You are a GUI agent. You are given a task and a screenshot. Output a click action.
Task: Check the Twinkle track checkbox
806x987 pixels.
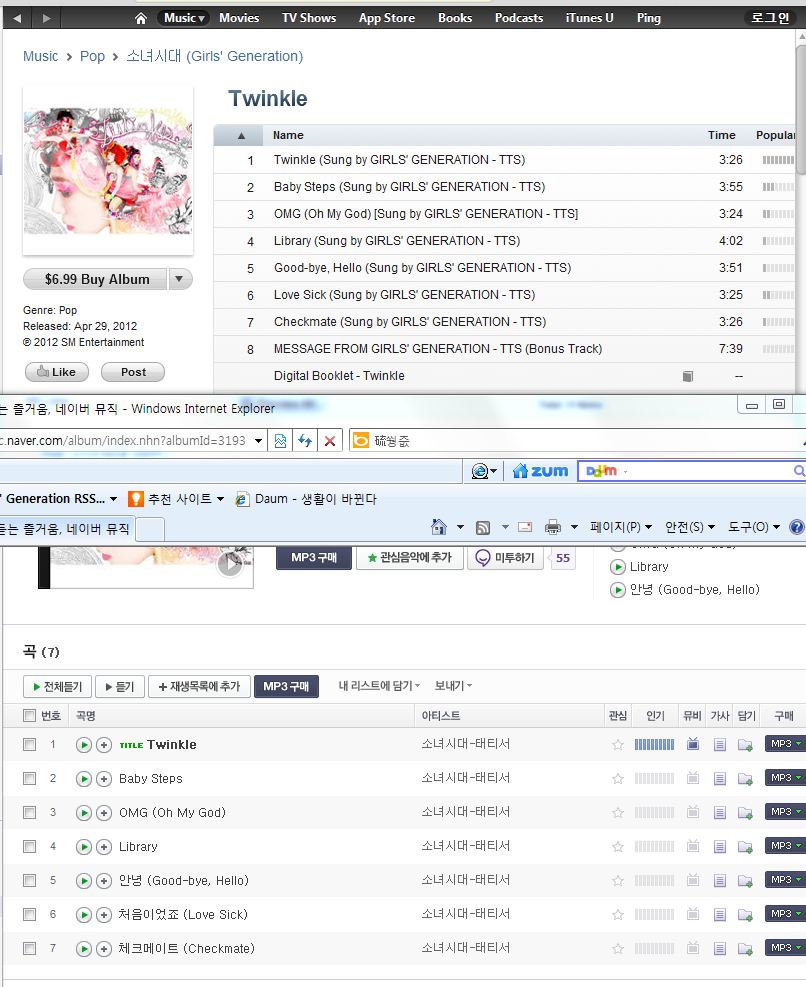[30, 745]
